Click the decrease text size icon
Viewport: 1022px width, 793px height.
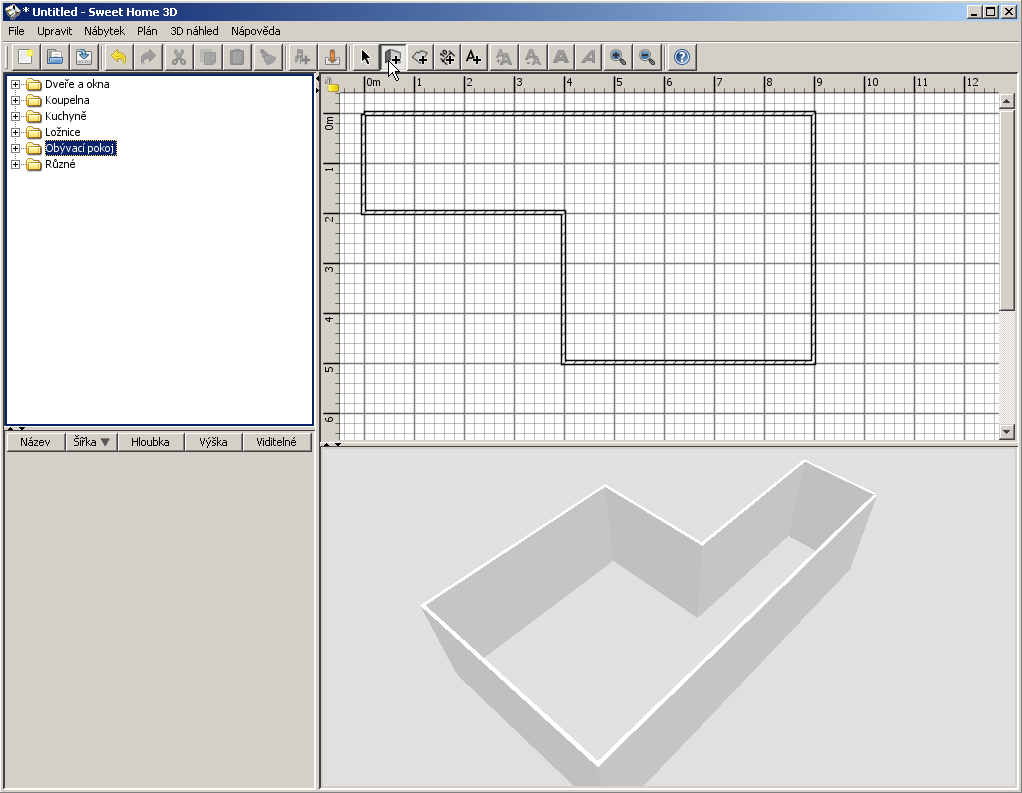pyautogui.click(x=533, y=57)
